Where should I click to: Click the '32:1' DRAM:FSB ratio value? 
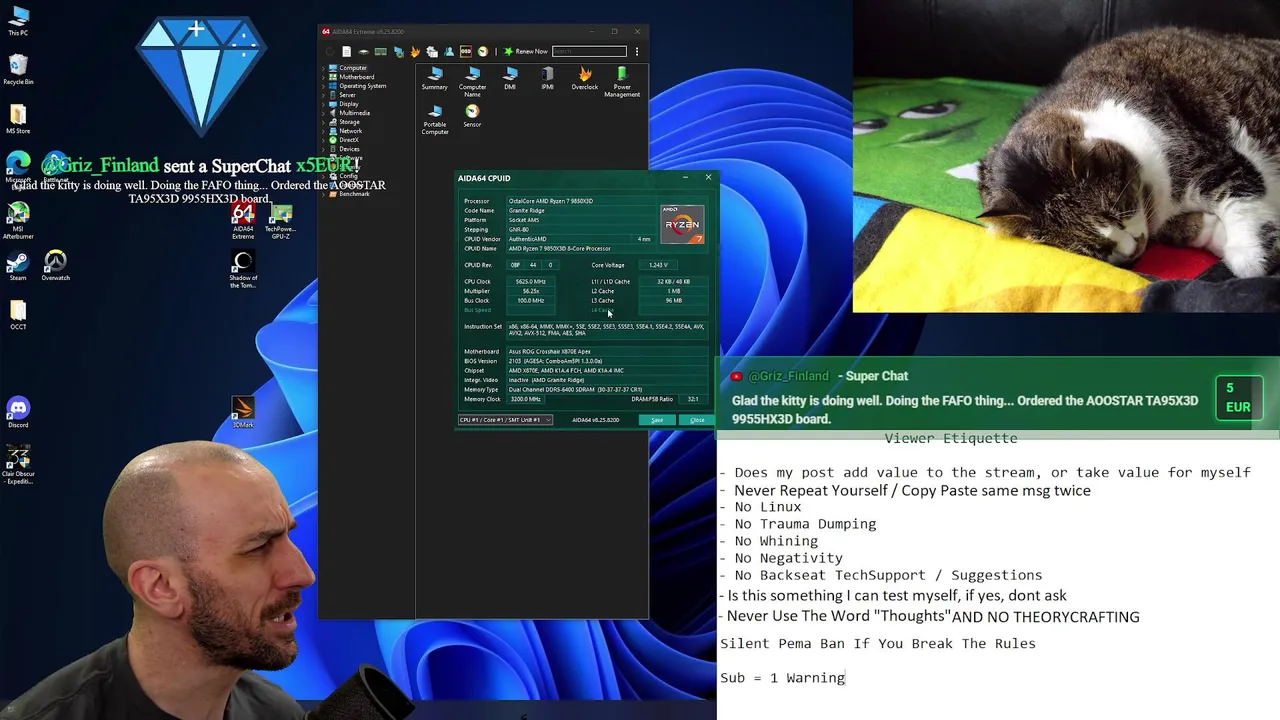[x=693, y=399]
